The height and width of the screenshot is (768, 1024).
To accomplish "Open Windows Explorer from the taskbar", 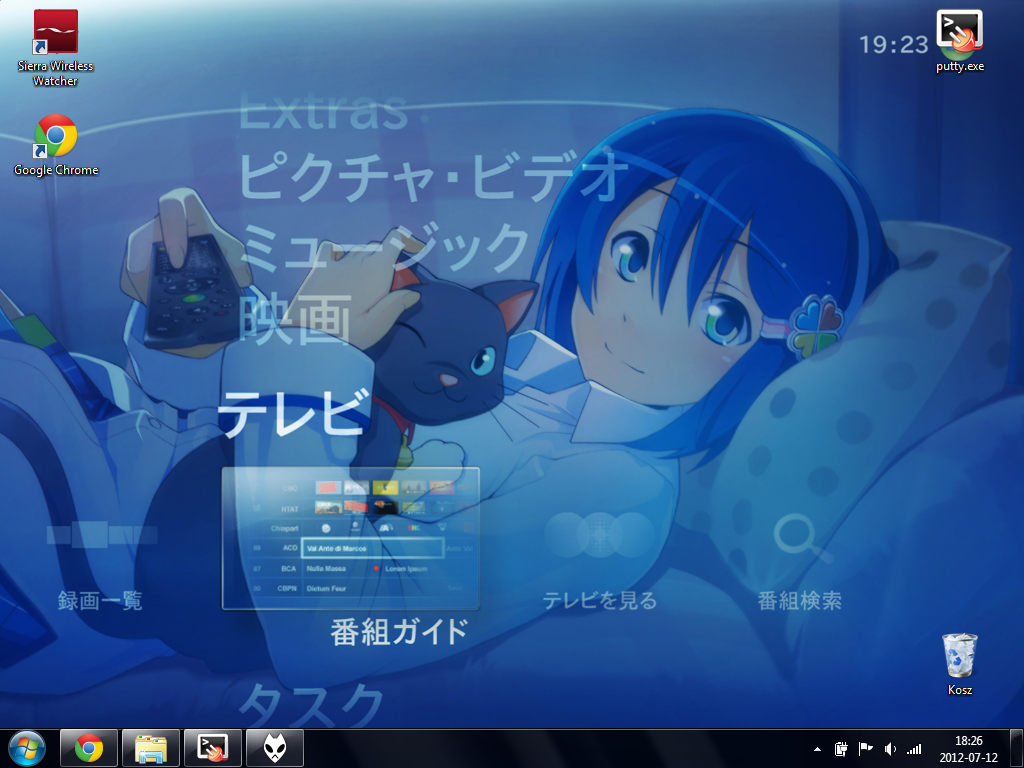I will 151,748.
